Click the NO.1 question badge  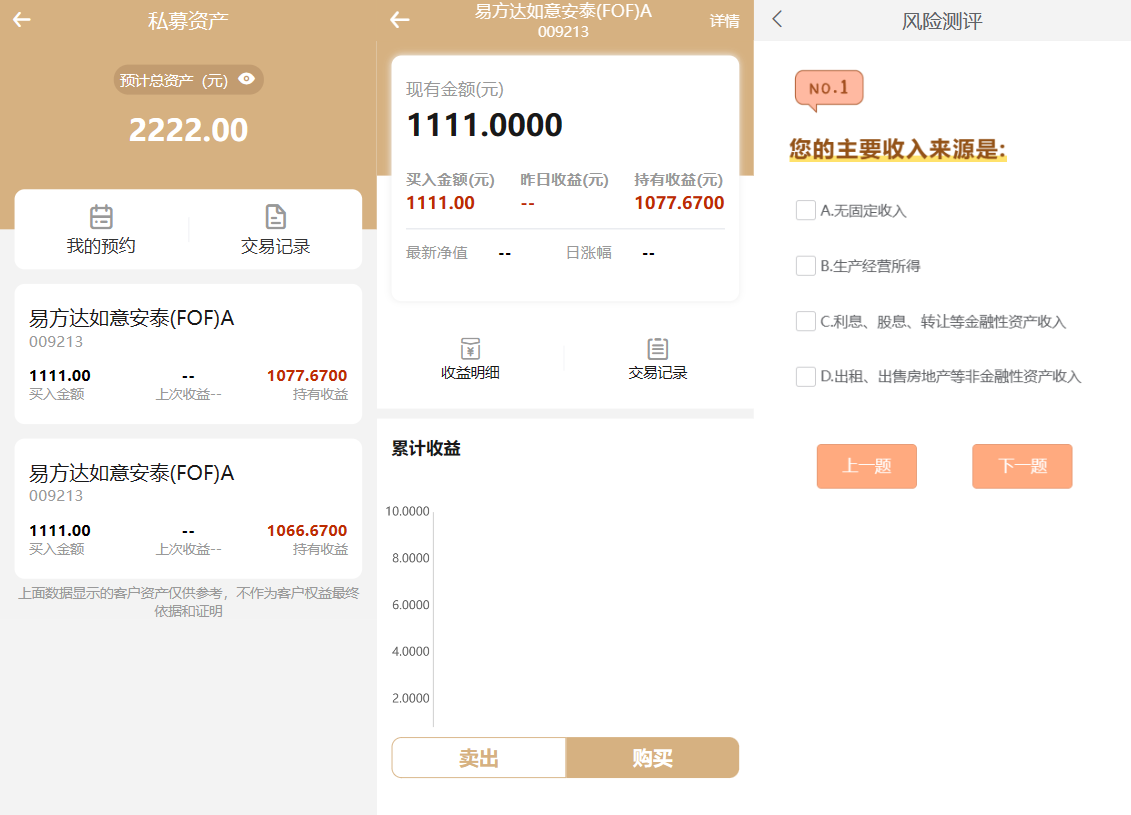tap(828, 89)
